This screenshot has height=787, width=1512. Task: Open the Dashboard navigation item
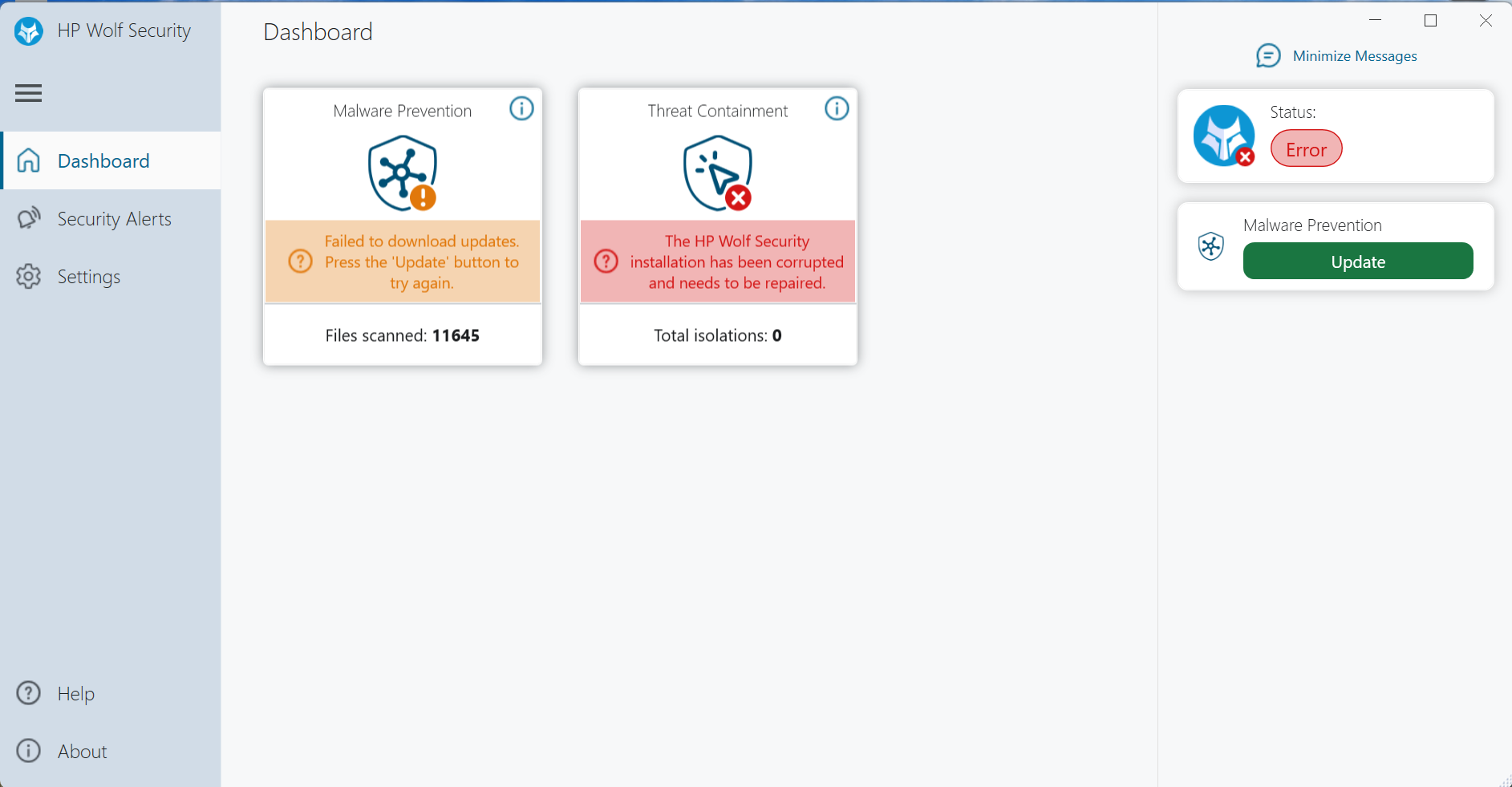(103, 161)
